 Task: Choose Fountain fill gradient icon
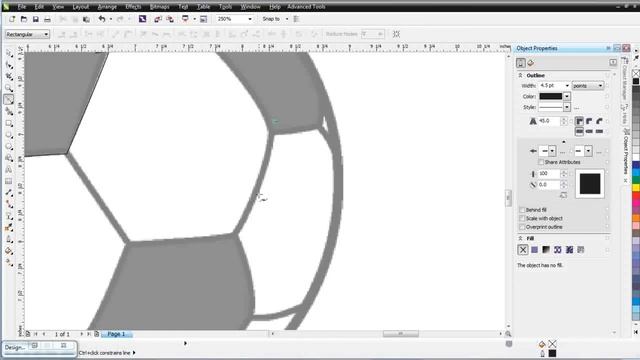(x=546, y=250)
